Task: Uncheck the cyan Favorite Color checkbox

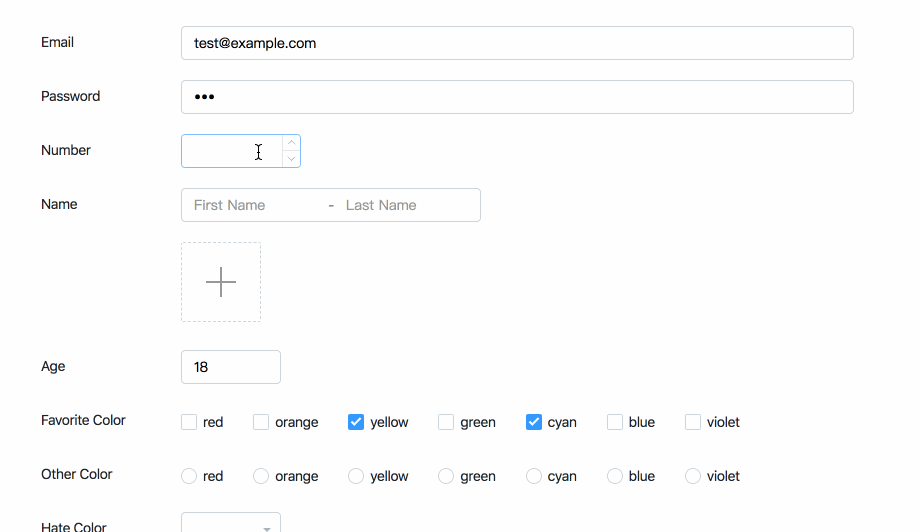Action: [x=534, y=422]
